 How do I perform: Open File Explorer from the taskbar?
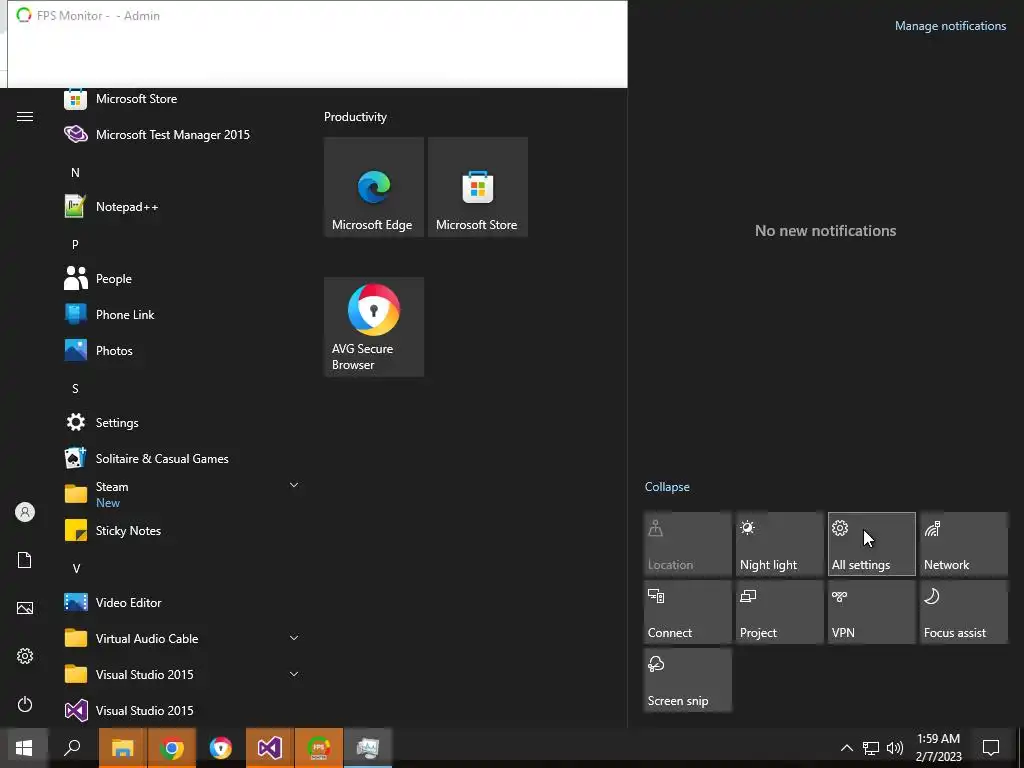pyautogui.click(x=122, y=748)
